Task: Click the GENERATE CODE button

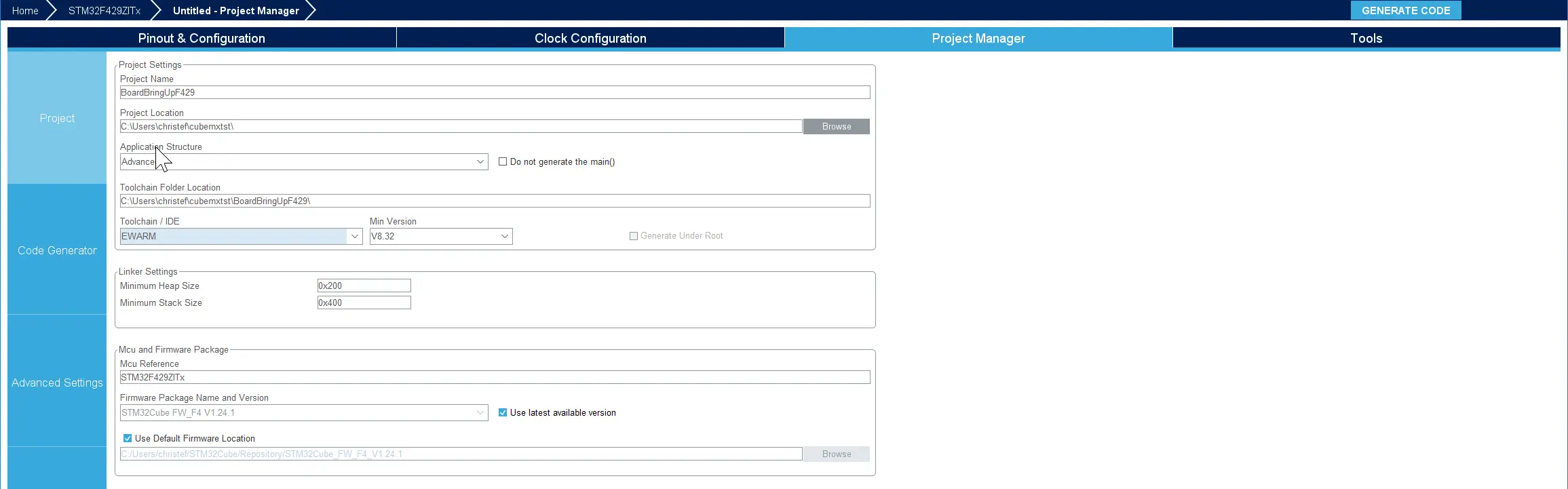Action: (1405, 11)
